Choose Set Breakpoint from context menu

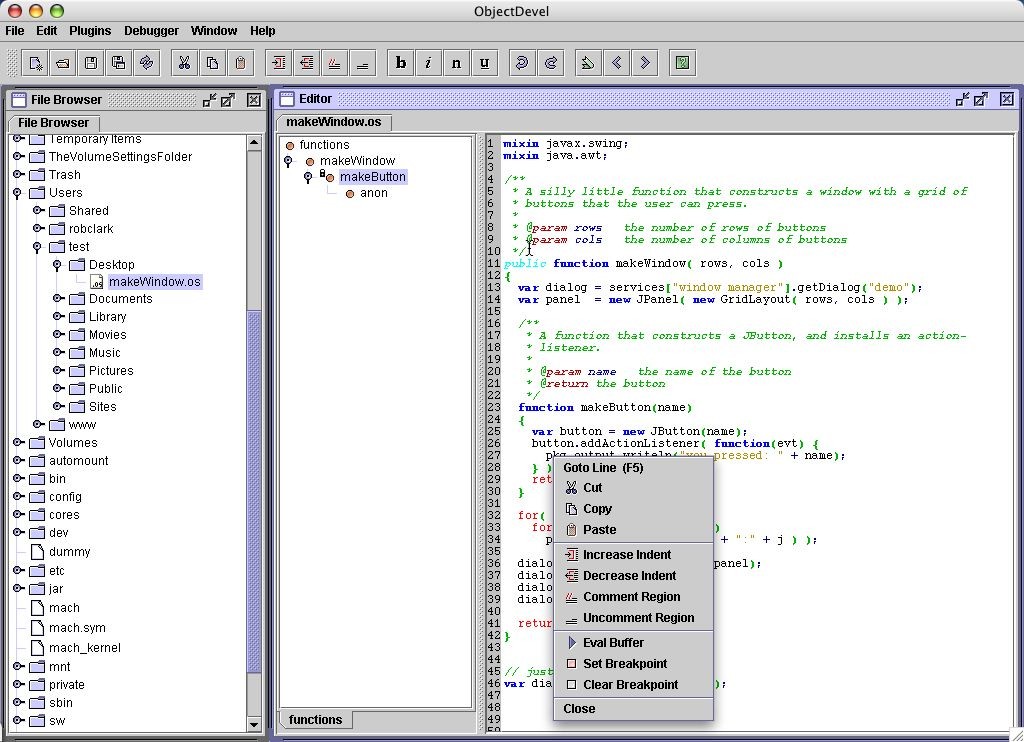click(x=624, y=664)
